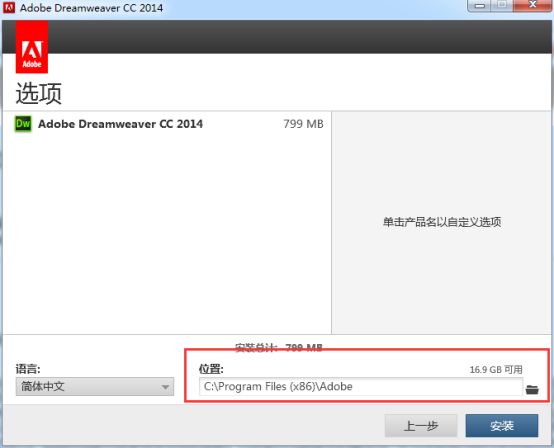Click the 单击产品名以自定义选项 hint text
The width and height of the screenshot is (554, 448).
click(x=442, y=222)
